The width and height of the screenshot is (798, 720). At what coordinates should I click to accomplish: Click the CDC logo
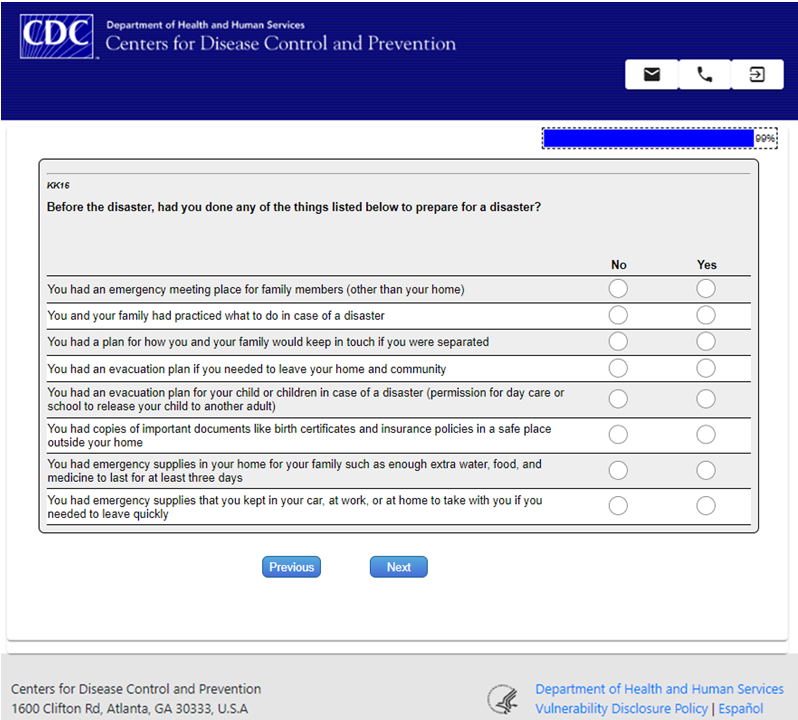pos(57,36)
